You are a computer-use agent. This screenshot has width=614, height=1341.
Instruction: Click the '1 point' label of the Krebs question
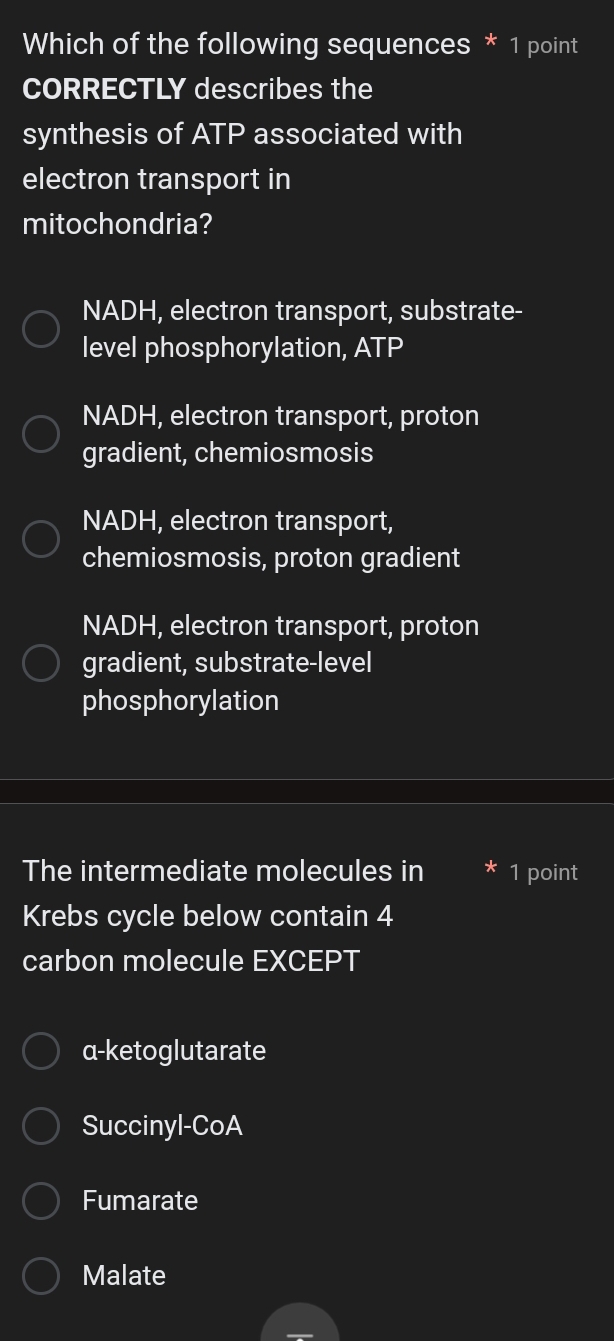[x=543, y=872]
